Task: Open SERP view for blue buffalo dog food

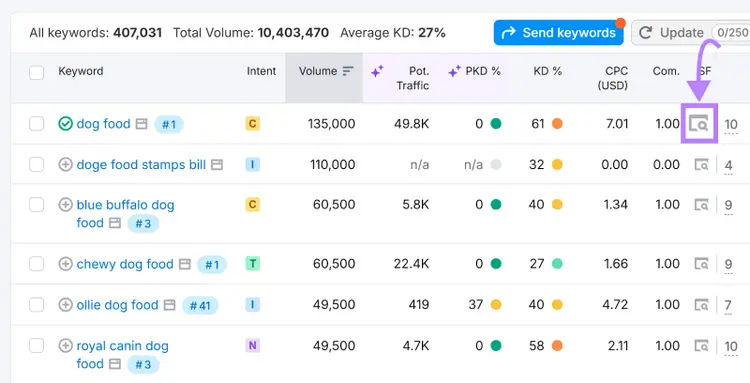Action: (702, 205)
